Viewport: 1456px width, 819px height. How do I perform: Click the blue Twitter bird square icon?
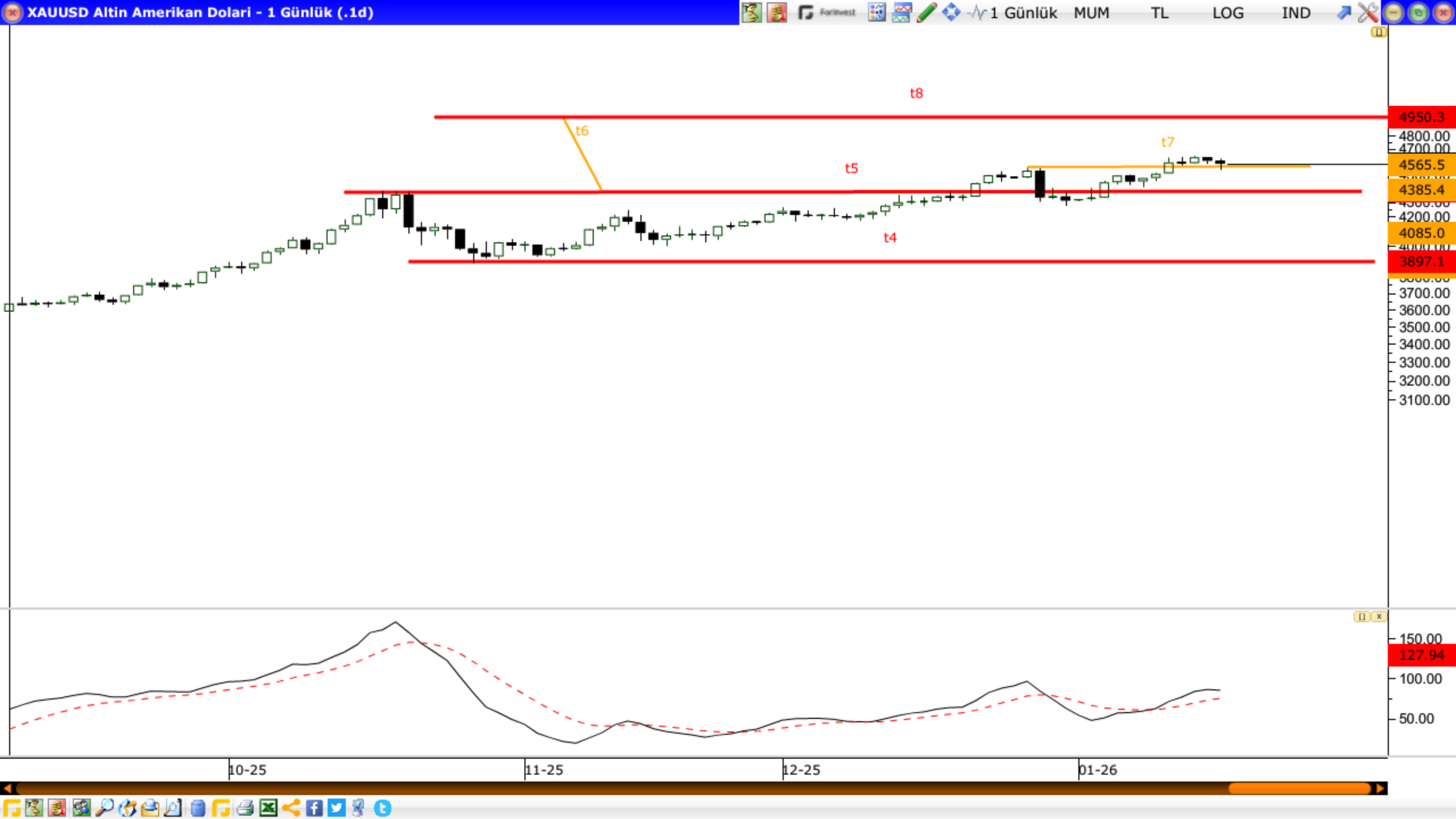click(337, 808)
